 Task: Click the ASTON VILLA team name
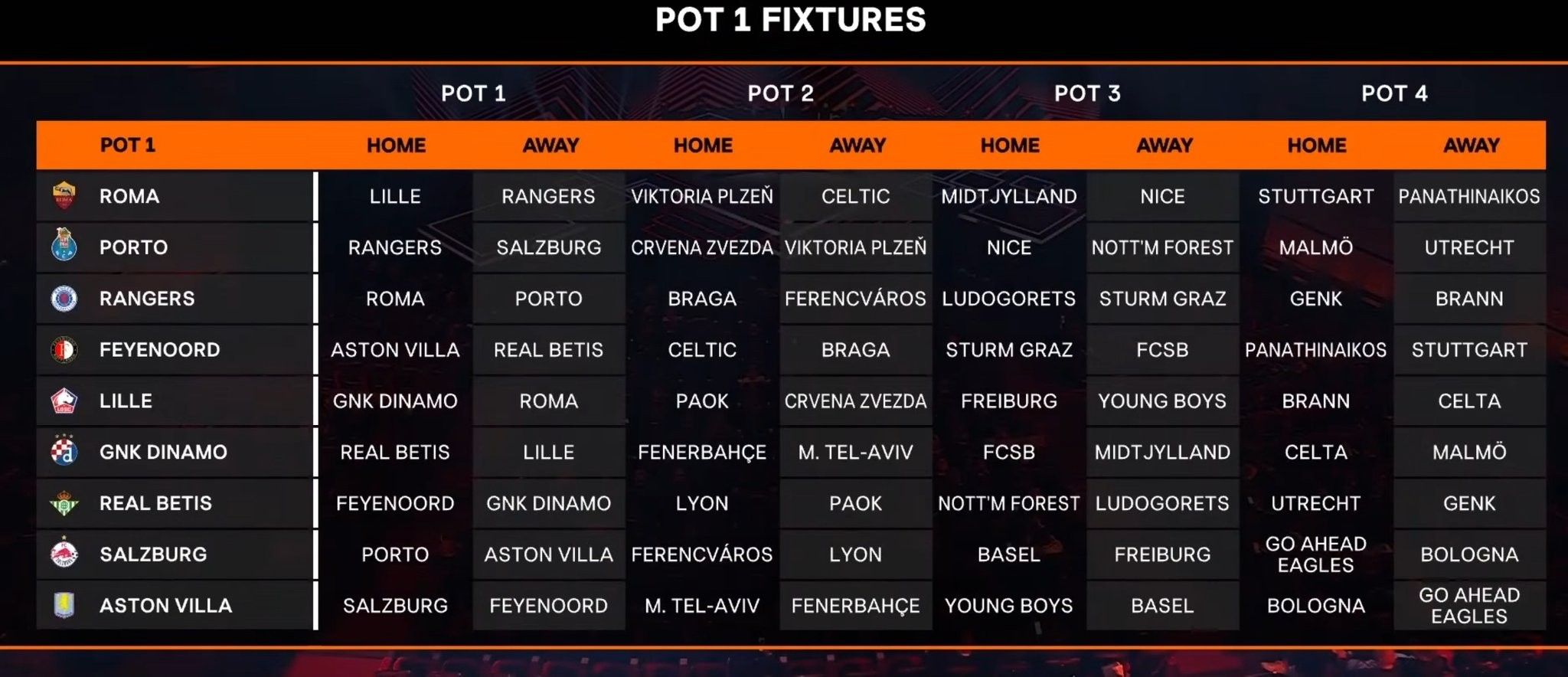(x=165, y=606)
